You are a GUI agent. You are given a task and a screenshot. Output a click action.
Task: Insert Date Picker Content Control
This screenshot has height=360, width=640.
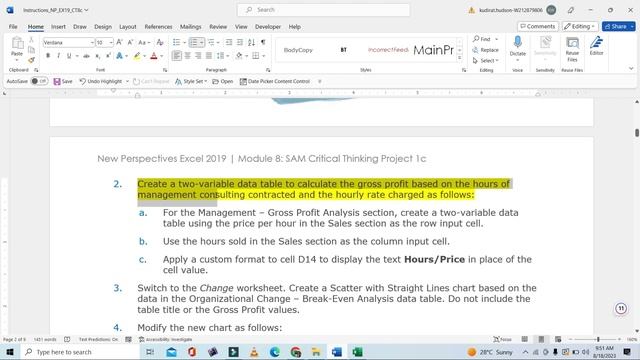point(275,81)
